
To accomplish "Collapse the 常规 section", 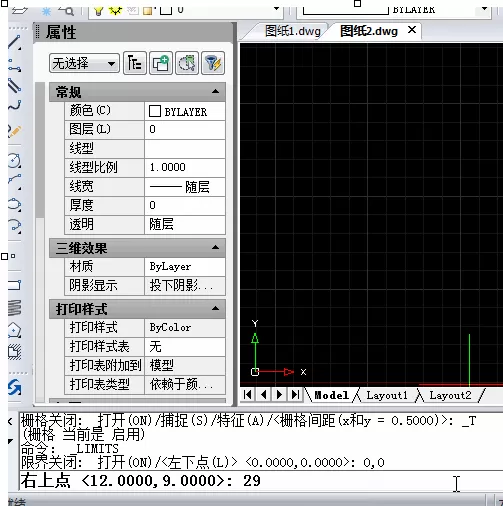I will coord(215,91).
